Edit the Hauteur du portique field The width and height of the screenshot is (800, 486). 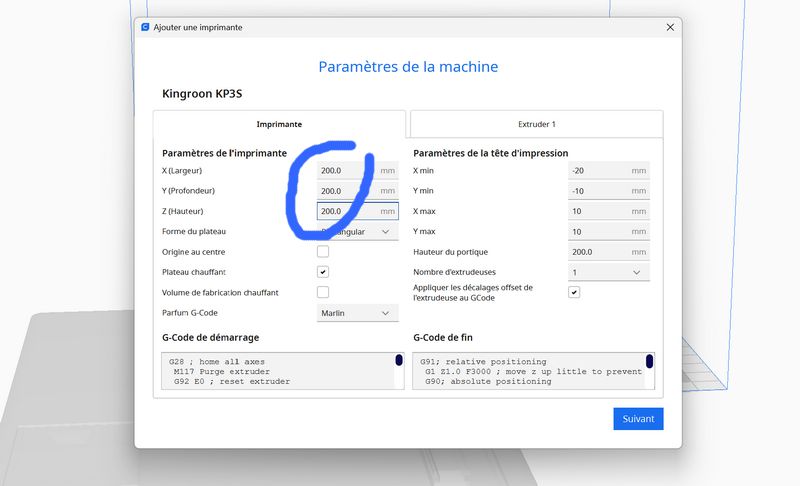[609, 252]
